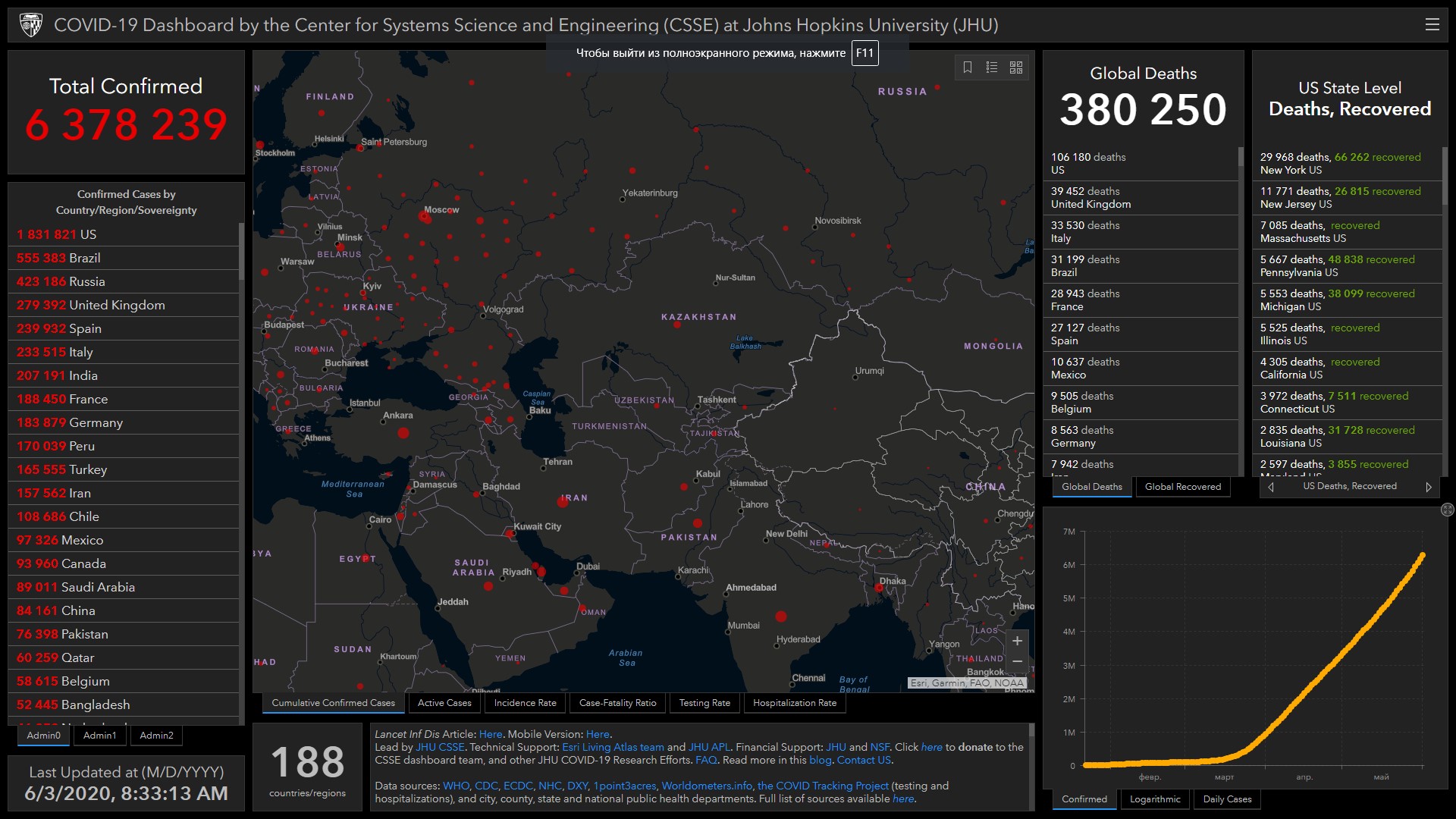
Task: Open the Case-Fatality Ratio map tab
Action: (x=617, y=703)
